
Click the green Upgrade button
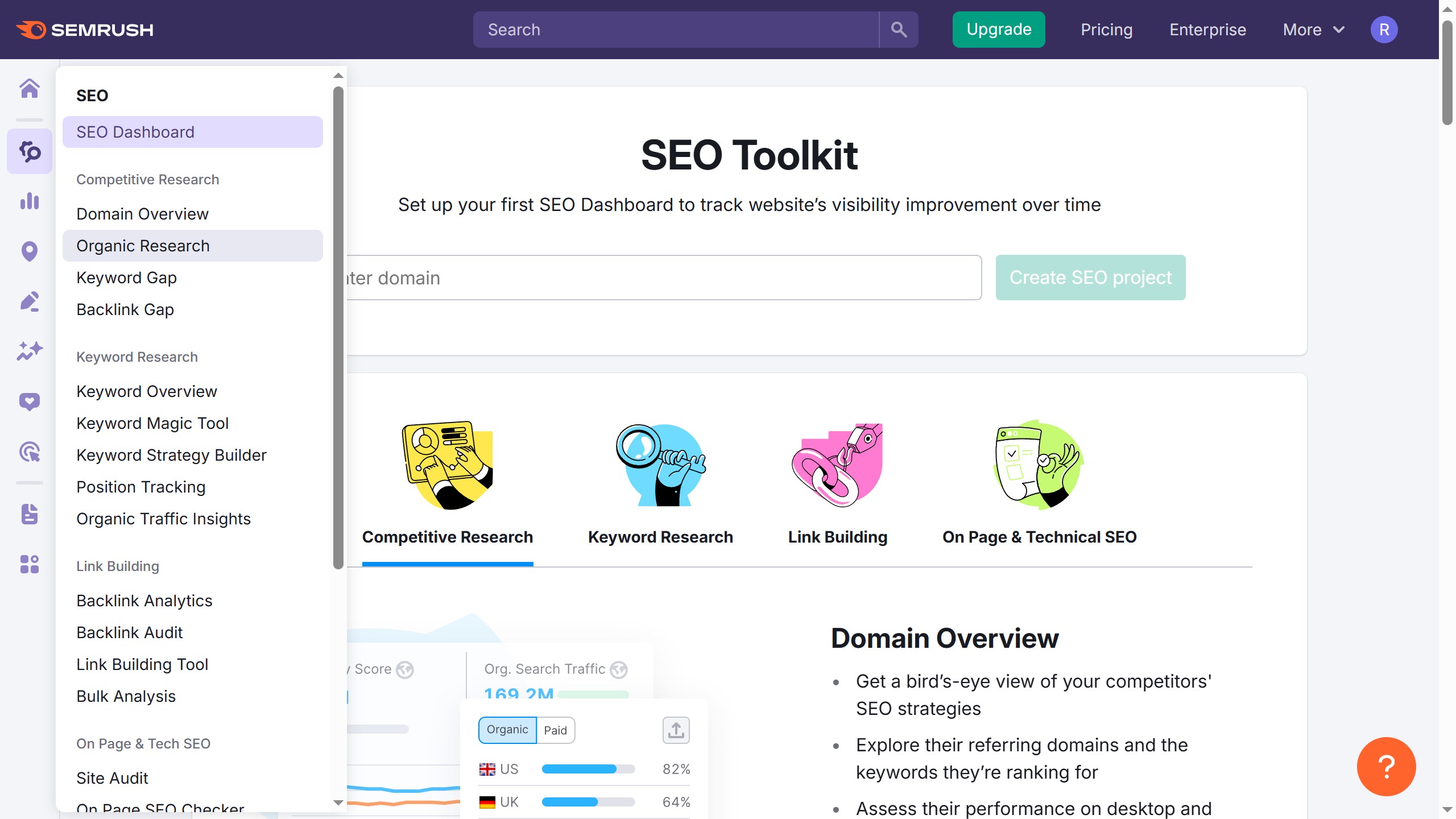pyautogui.click(x=999, y=30)
